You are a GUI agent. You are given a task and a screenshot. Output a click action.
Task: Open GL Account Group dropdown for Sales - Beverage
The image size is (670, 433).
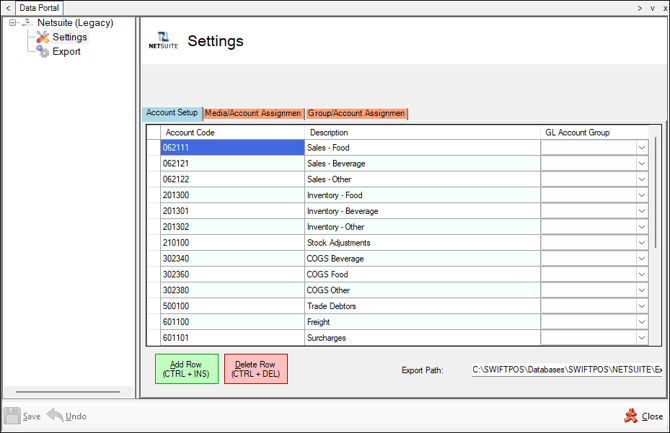pyautogui.click(x=641, y=164)
